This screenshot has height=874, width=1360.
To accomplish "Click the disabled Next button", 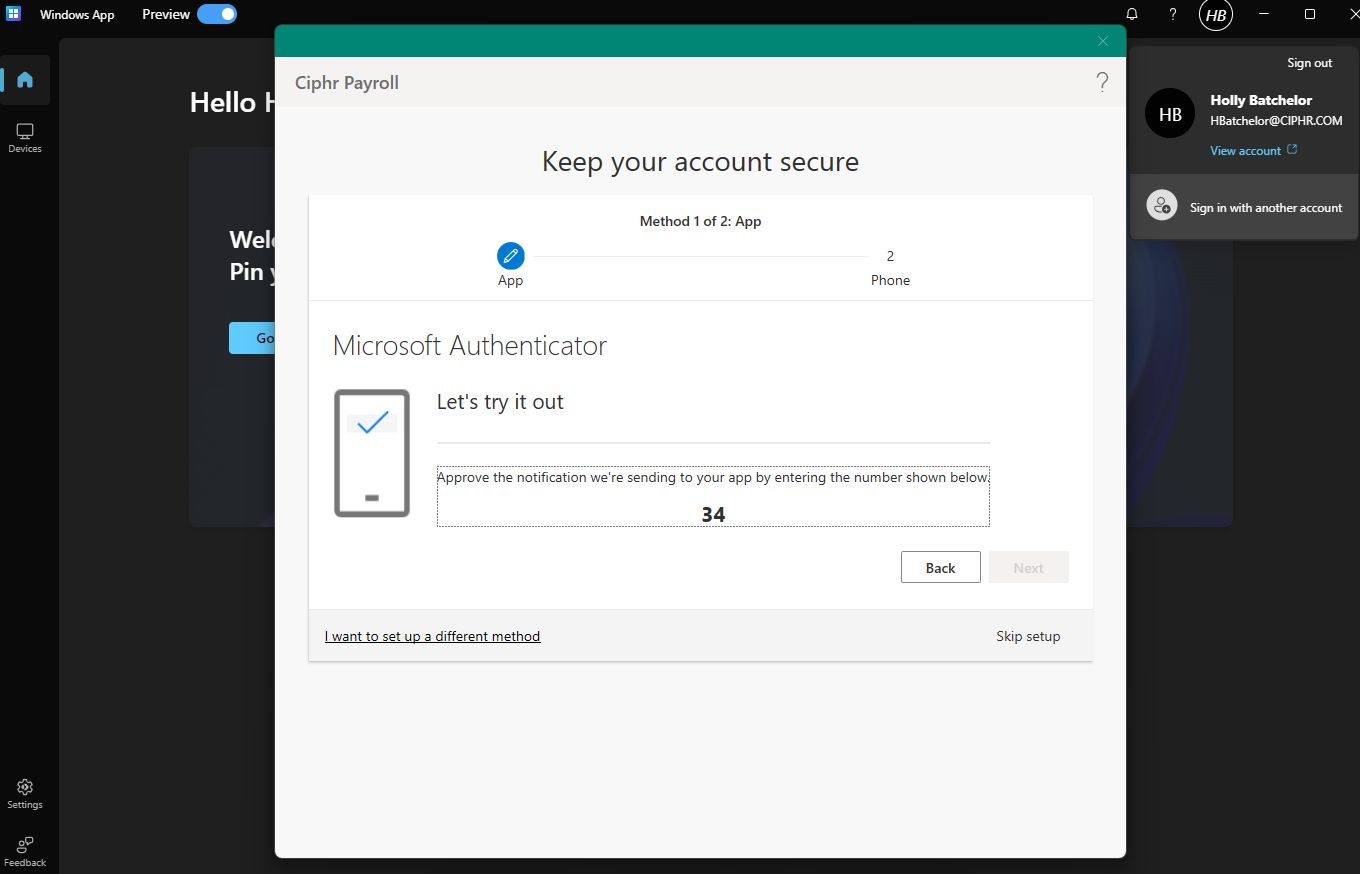I will coord(1028,567).
